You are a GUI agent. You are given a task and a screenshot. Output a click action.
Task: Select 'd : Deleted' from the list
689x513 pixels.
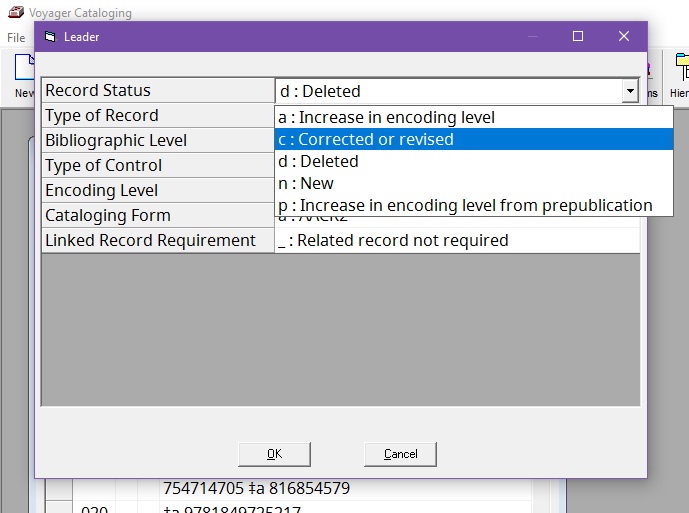point(474,161)
